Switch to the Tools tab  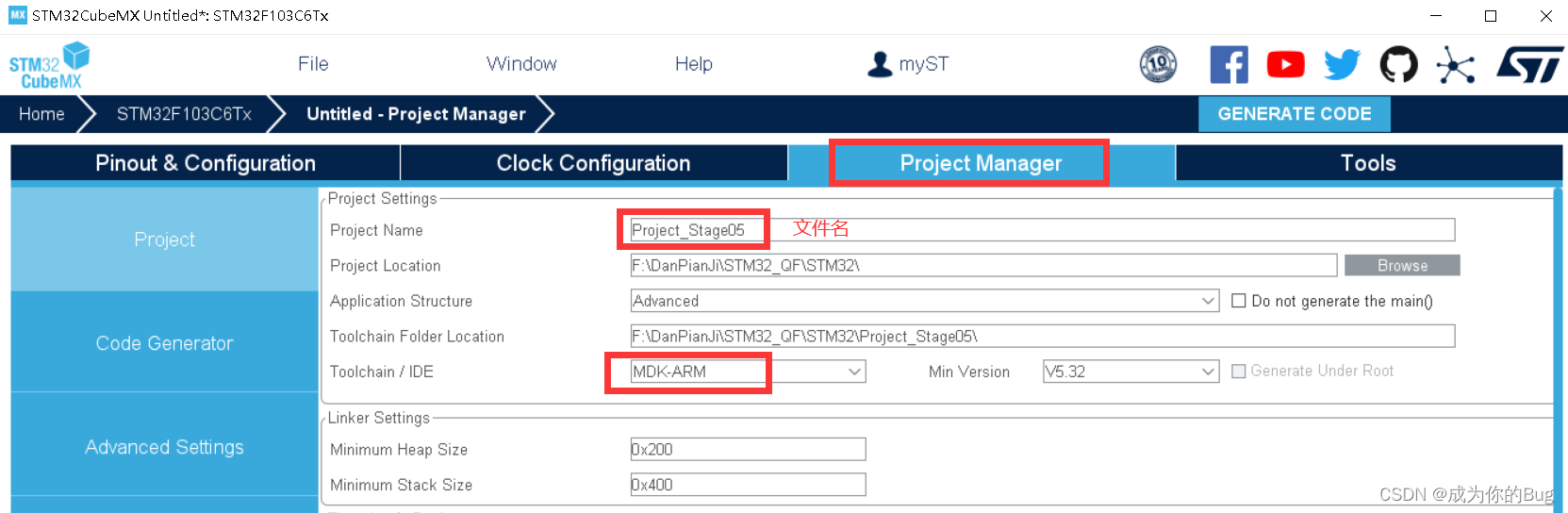click(x=1368, y=163)
